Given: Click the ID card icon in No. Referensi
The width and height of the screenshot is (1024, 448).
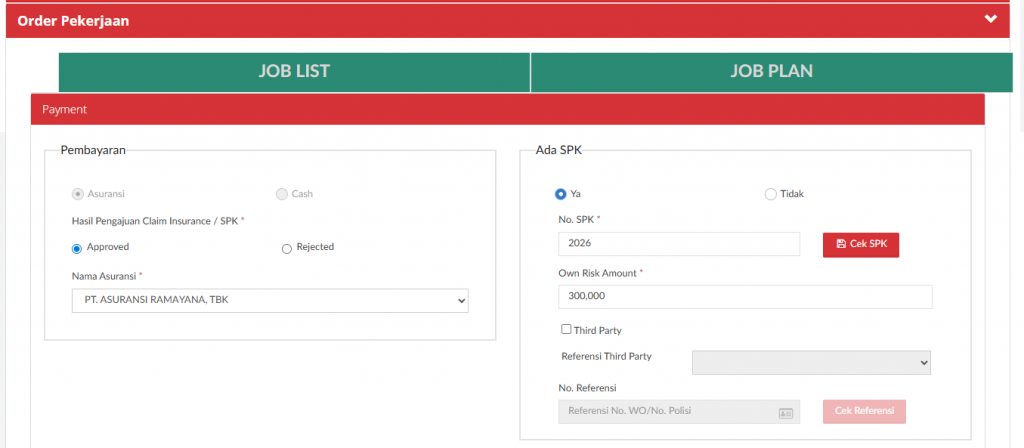Looking at the screenshot, I should coord(785,412).
